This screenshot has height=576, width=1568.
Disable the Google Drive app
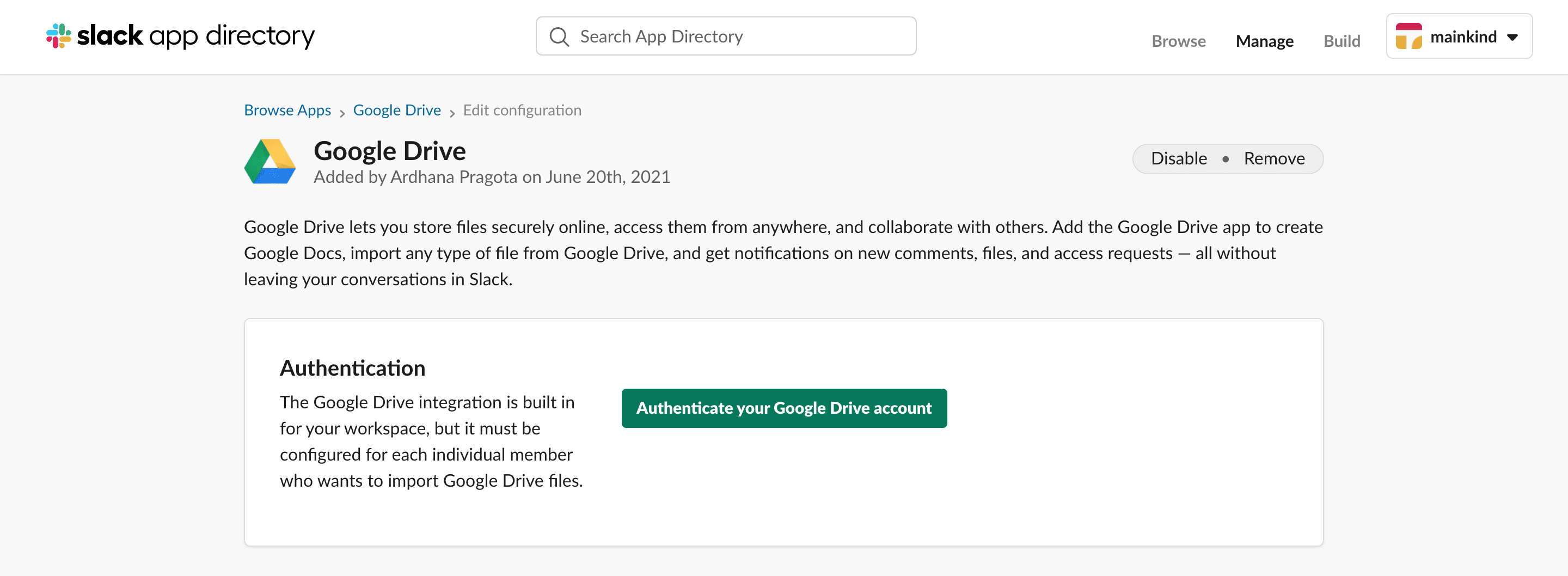[1178, 158]
